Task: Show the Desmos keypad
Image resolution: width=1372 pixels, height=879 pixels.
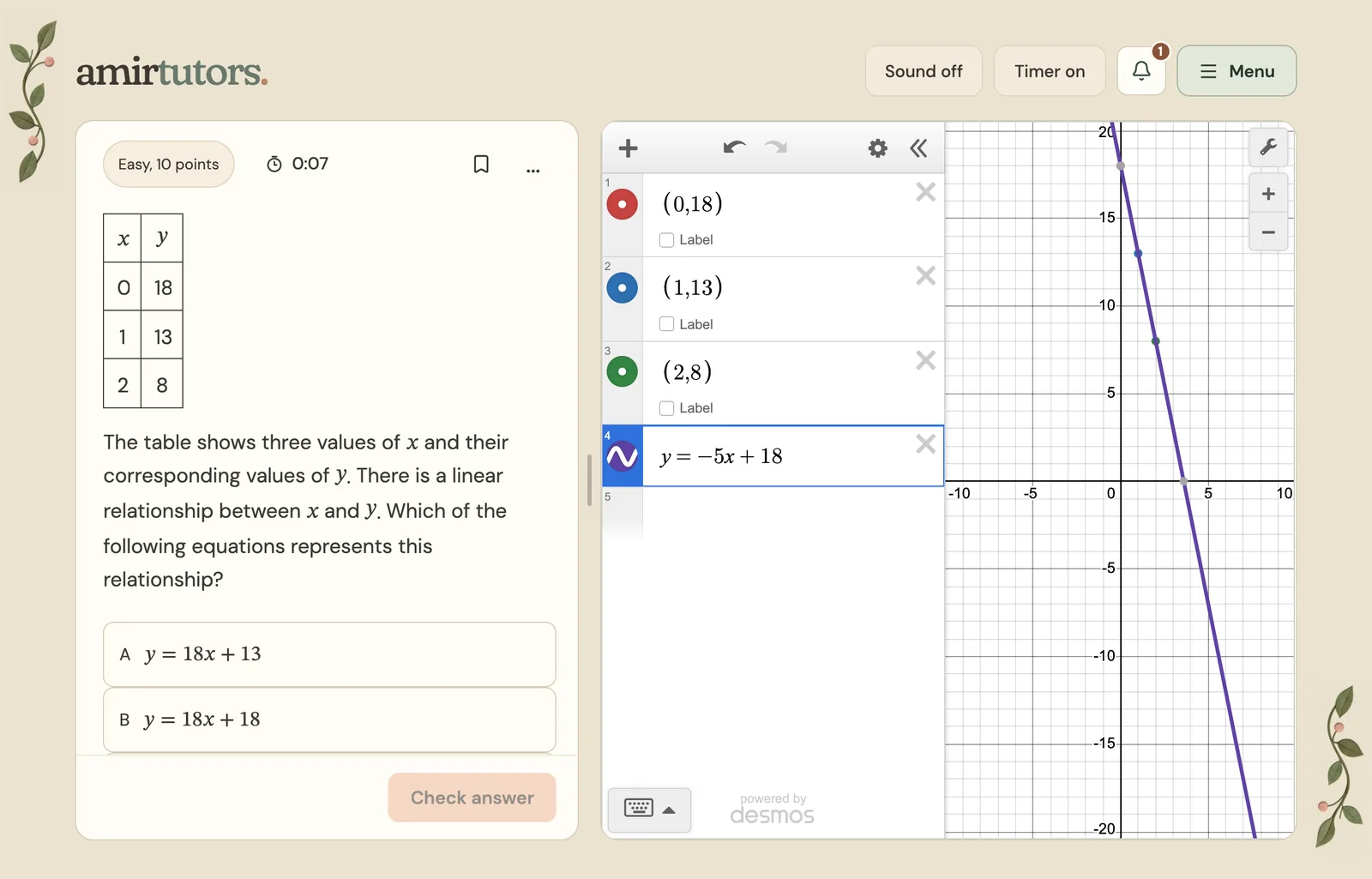Action: [639, 809]
